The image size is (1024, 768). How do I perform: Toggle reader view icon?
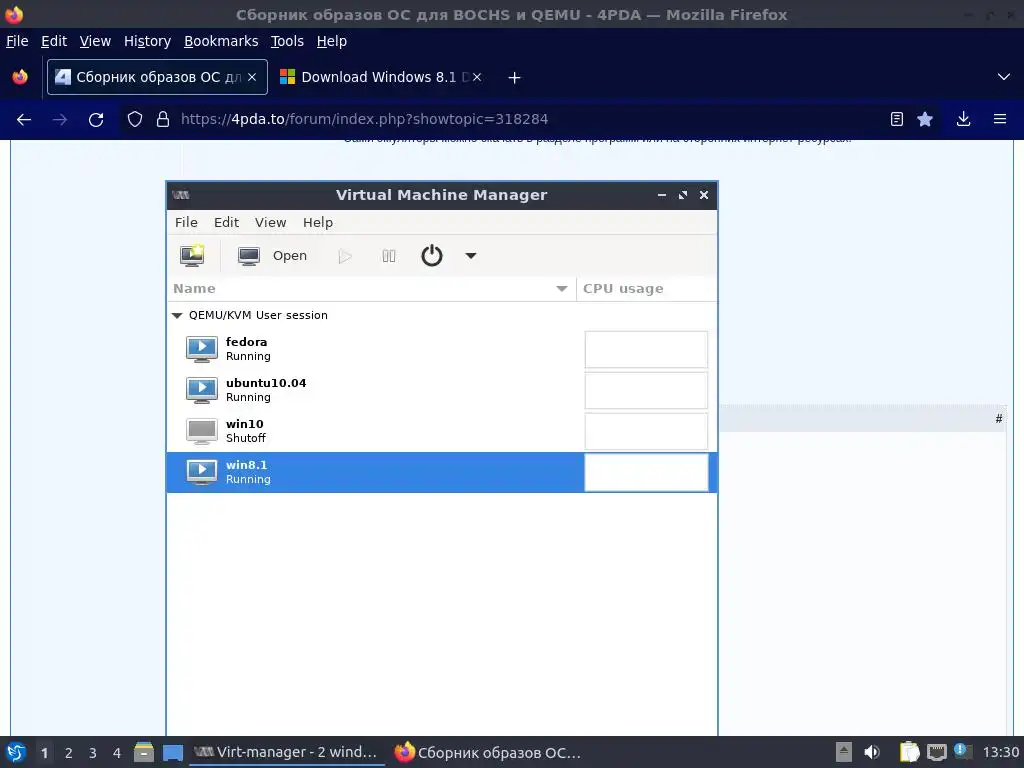897,120
